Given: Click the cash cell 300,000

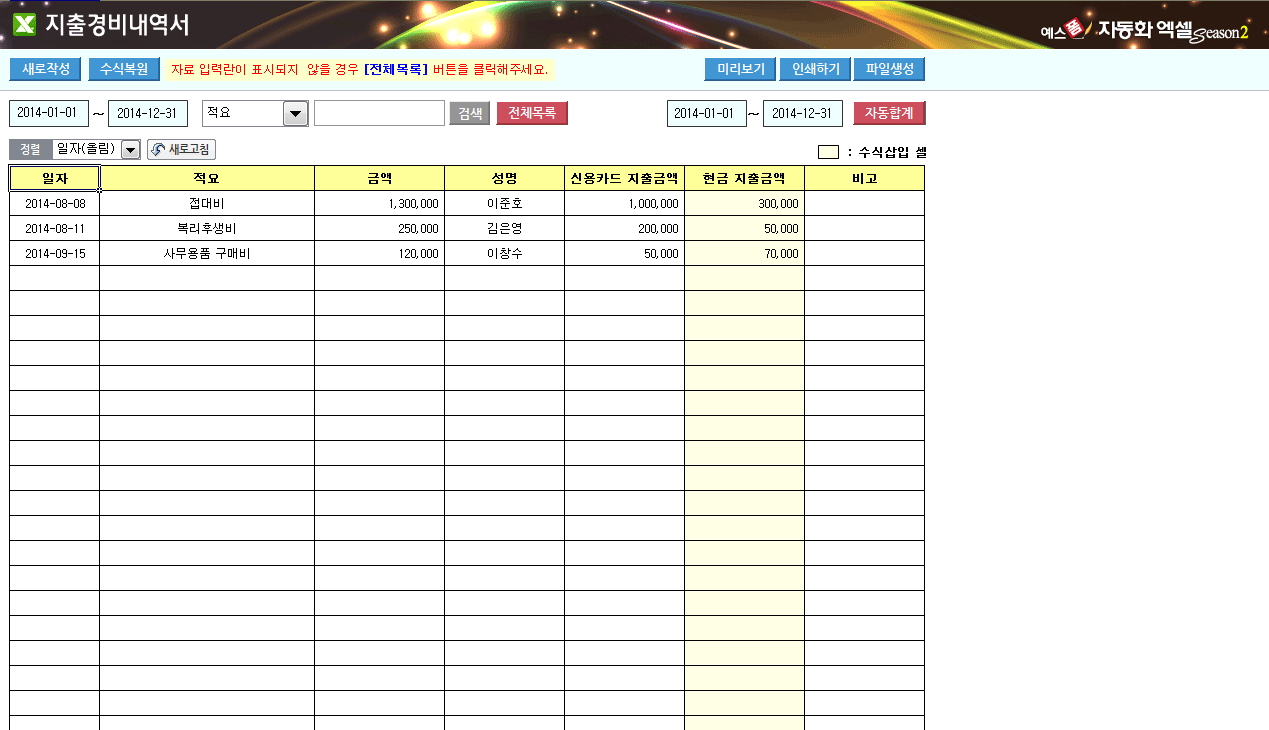Looking at the screenshot, I should (x=744, y=203).
